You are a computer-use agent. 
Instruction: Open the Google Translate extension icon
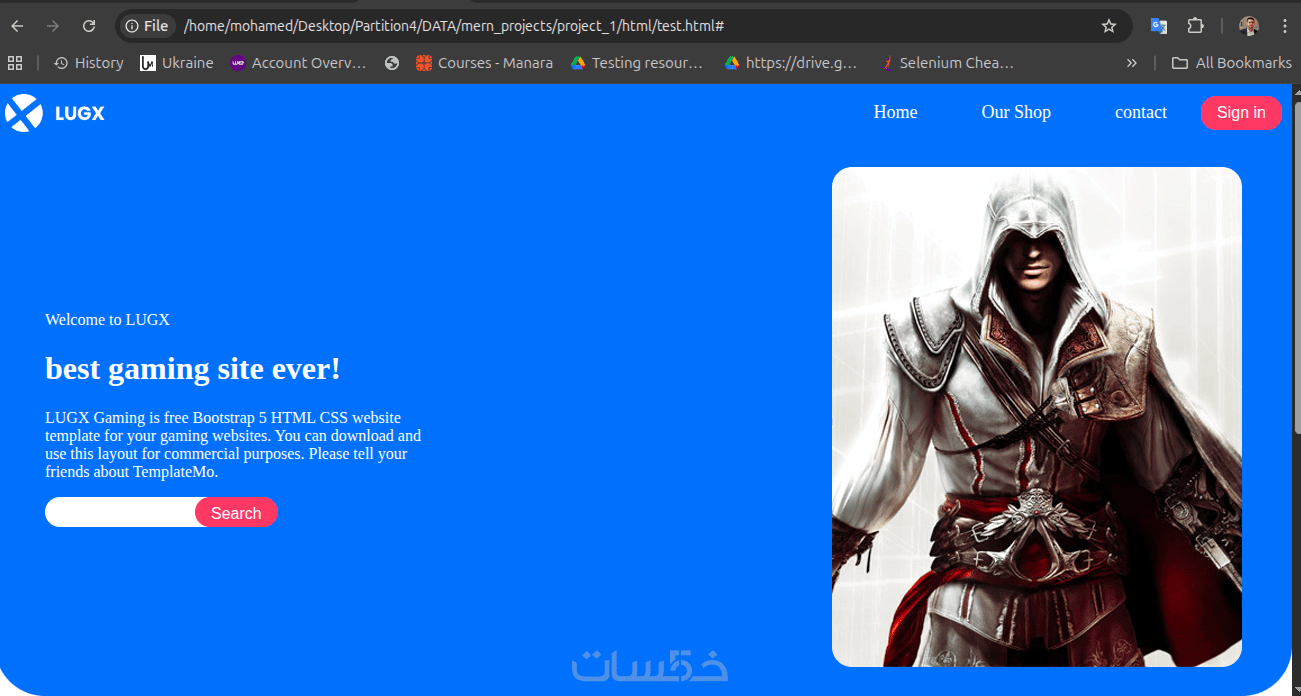point(1159,26)
